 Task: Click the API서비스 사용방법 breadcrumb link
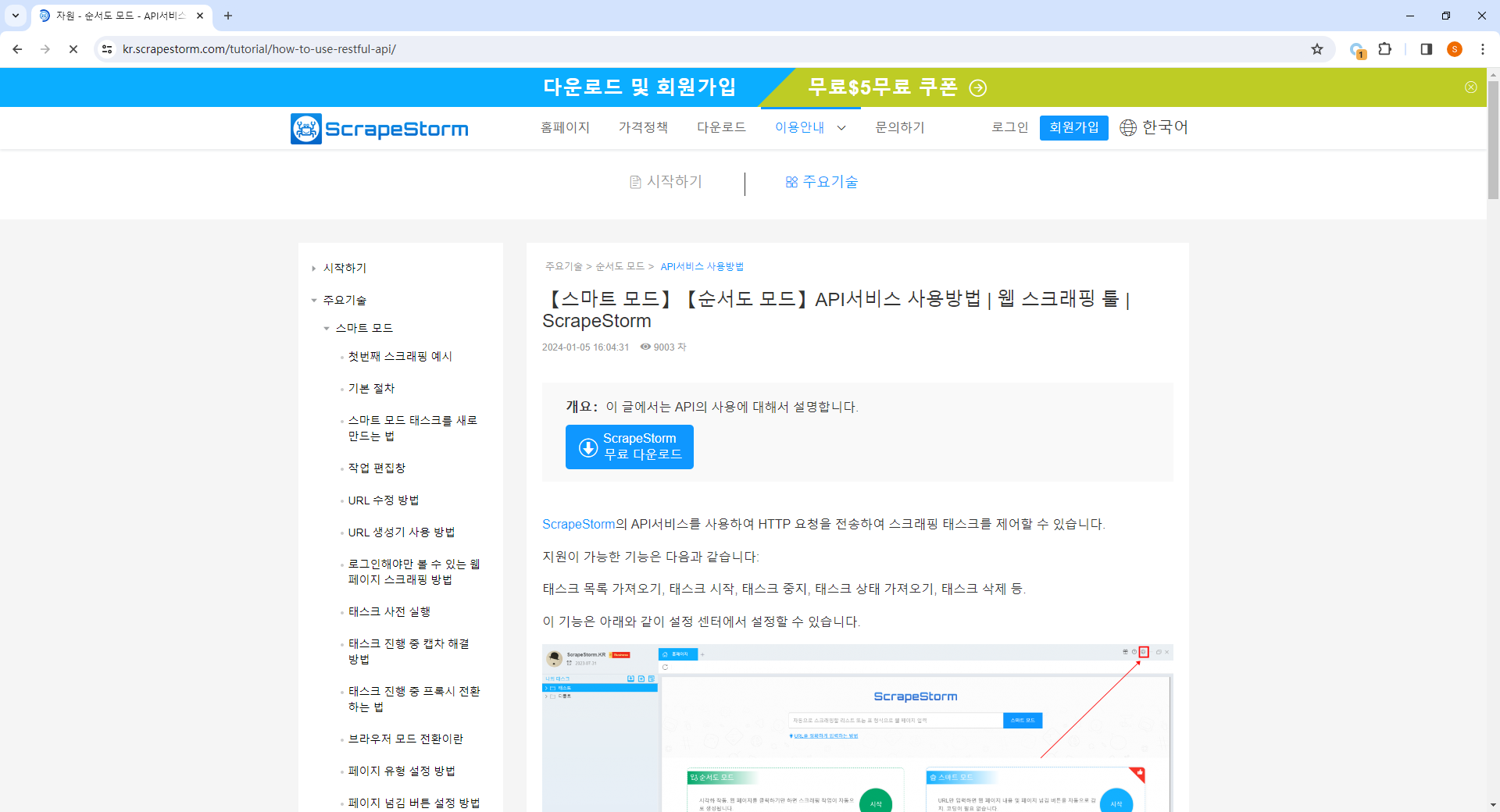click(702, 267)
